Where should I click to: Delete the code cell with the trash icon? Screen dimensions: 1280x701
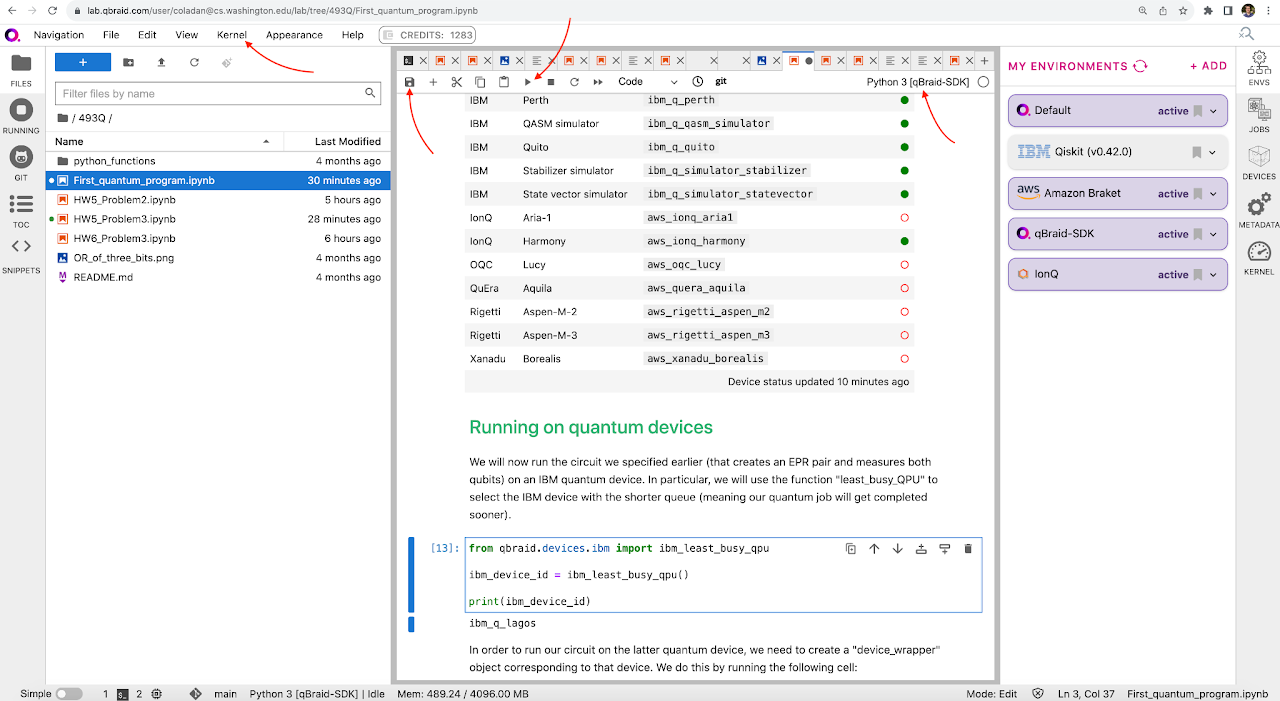point(968,549)
